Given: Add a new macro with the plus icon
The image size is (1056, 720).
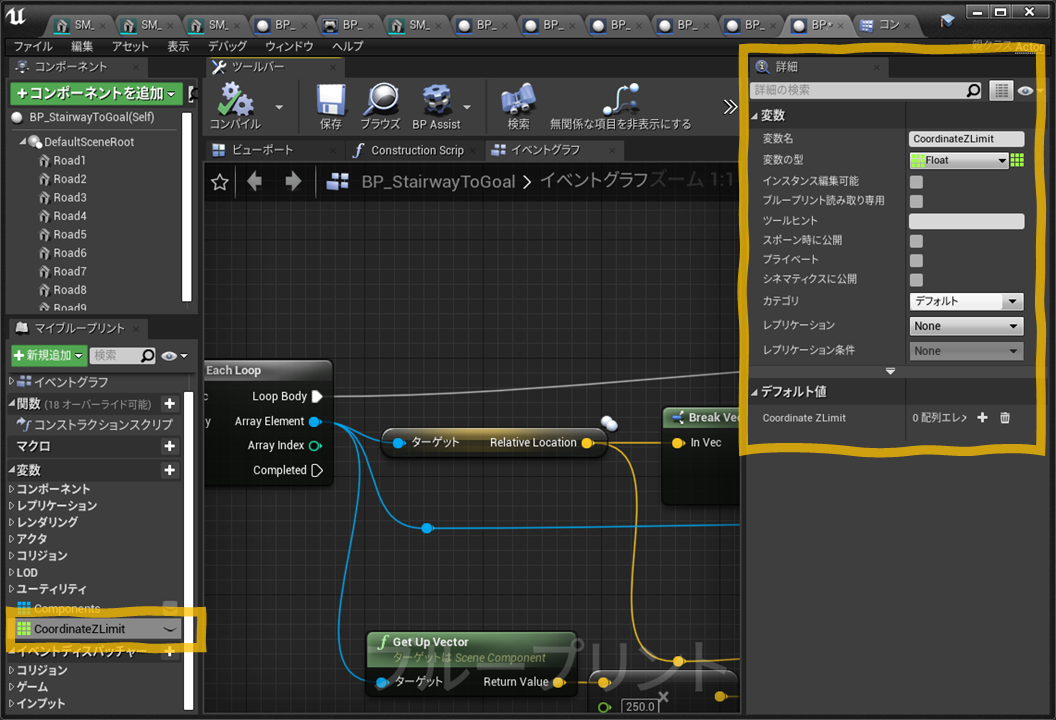Looking at the screenshot, I should tap(170, 446).
